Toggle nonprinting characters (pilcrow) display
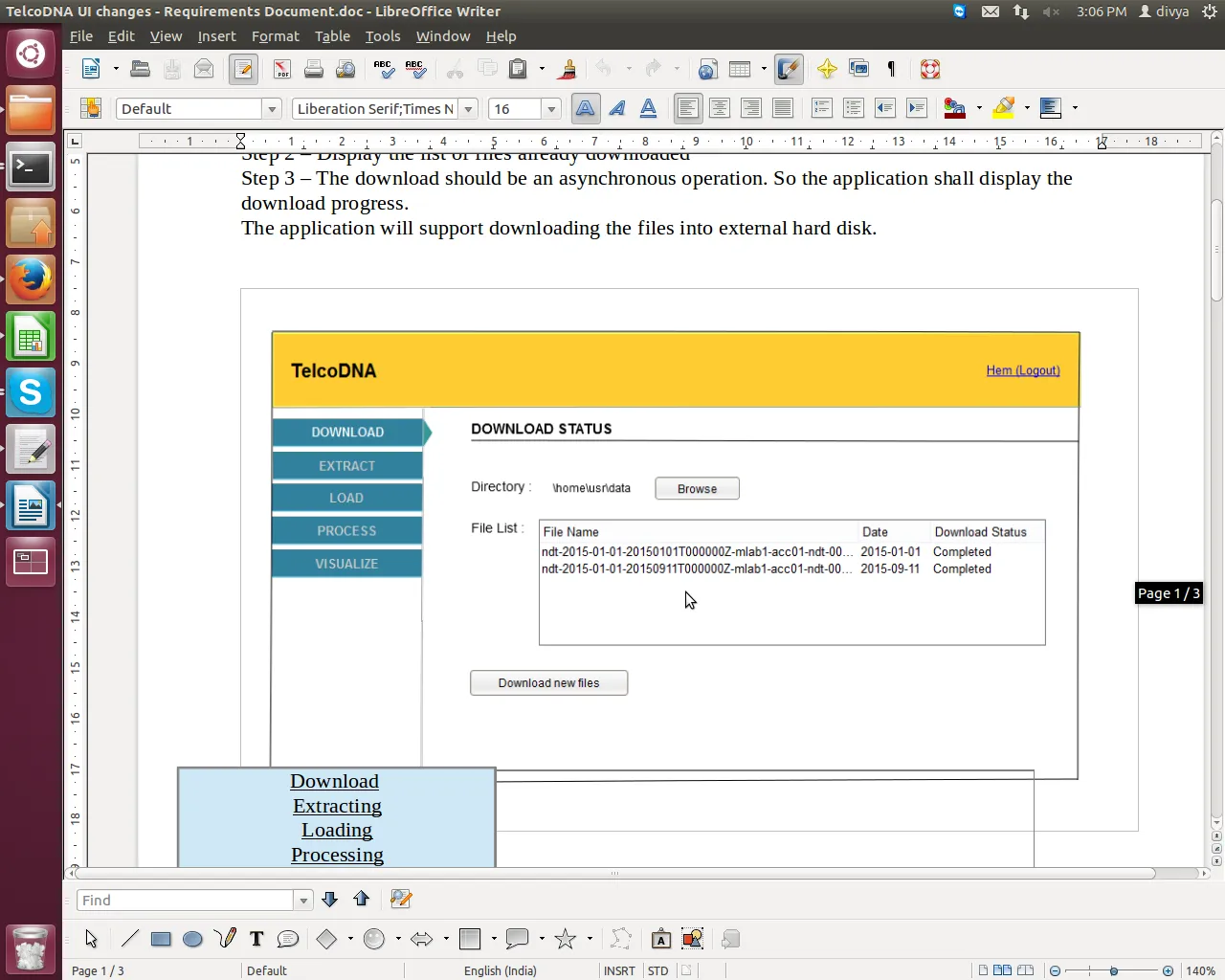The height and width of the screenshot is (980, 1225). [891, 69]
